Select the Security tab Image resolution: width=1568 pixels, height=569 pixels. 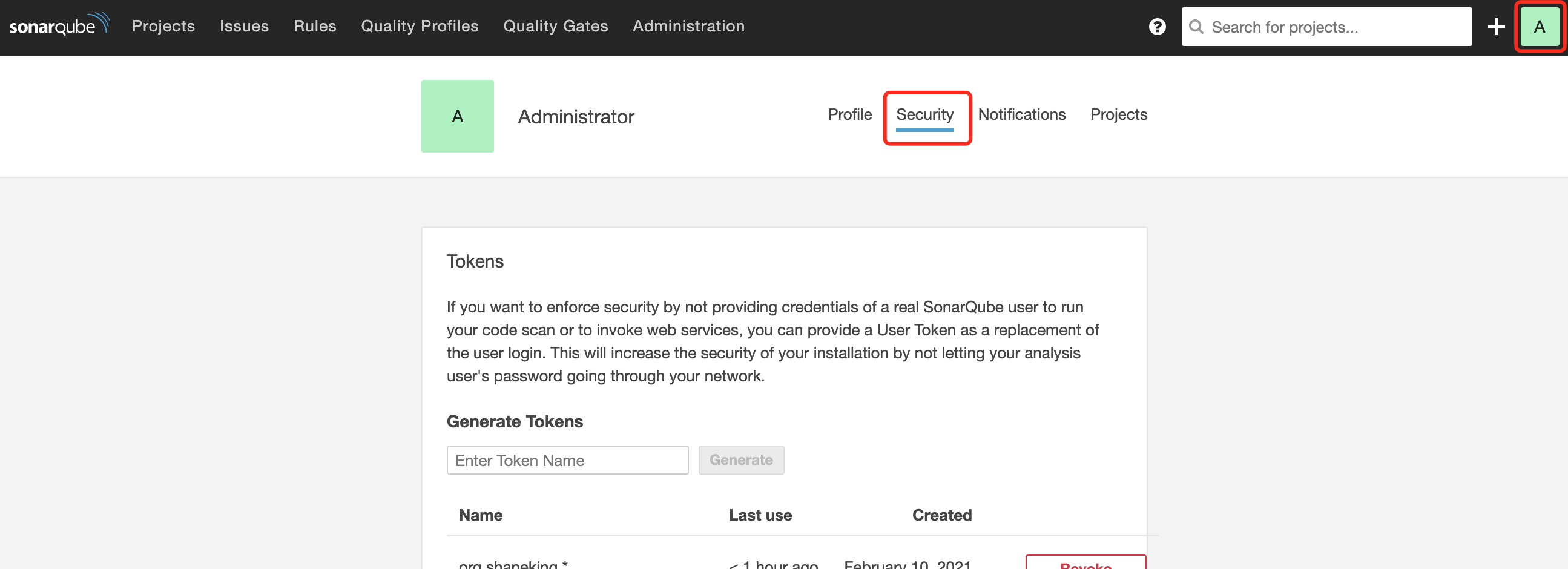(924, 114)
